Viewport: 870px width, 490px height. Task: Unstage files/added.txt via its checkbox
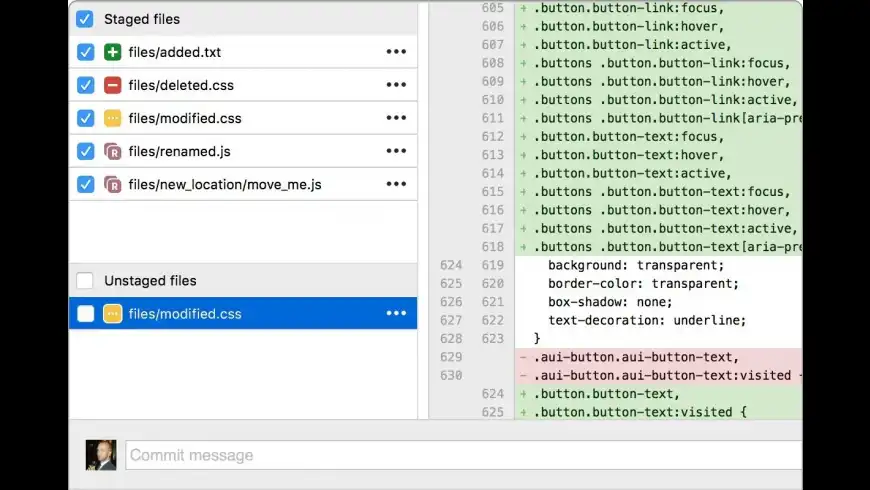(85, 52)
